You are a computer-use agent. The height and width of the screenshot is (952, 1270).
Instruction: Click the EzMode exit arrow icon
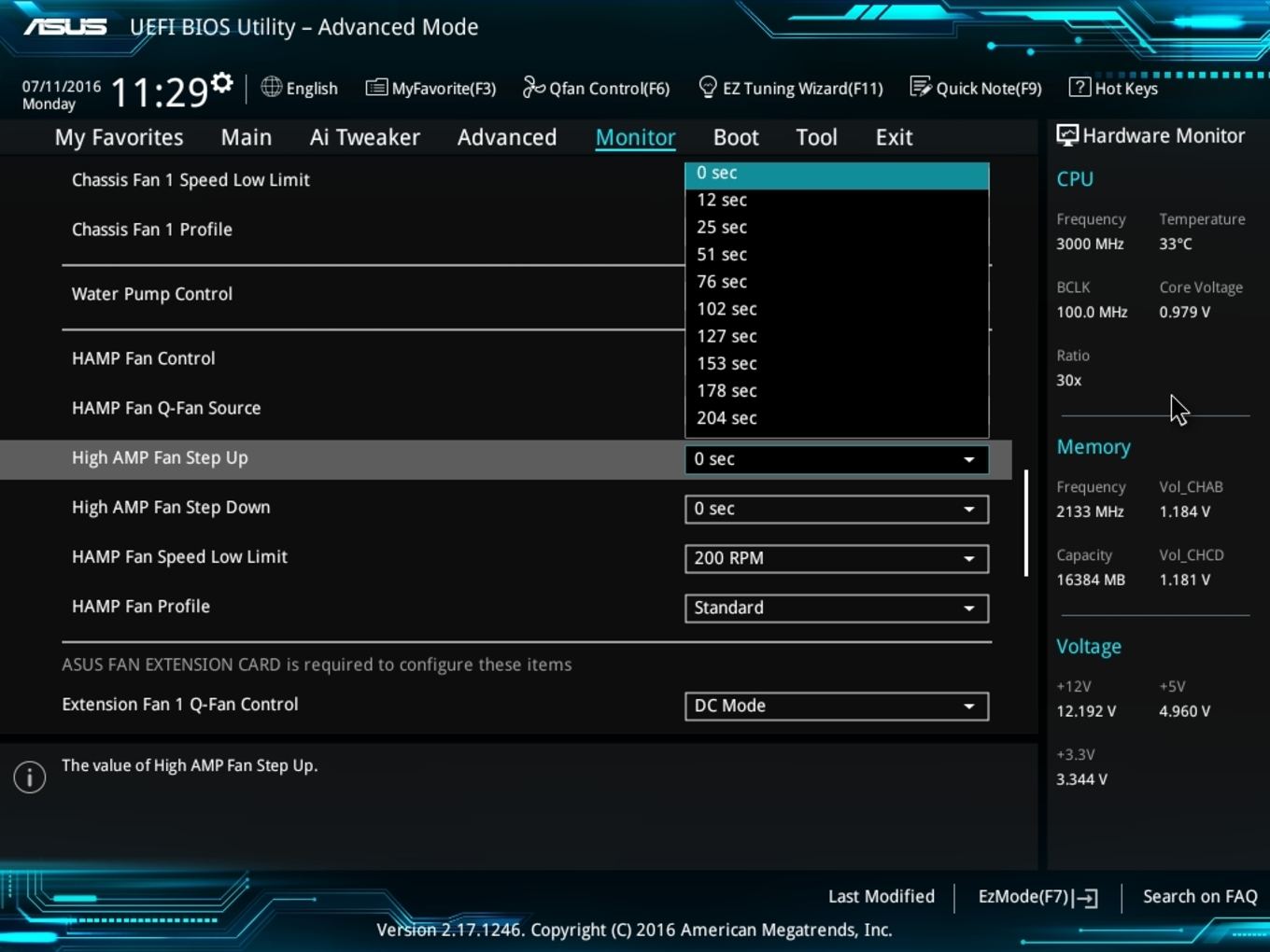click(1086, 898)
